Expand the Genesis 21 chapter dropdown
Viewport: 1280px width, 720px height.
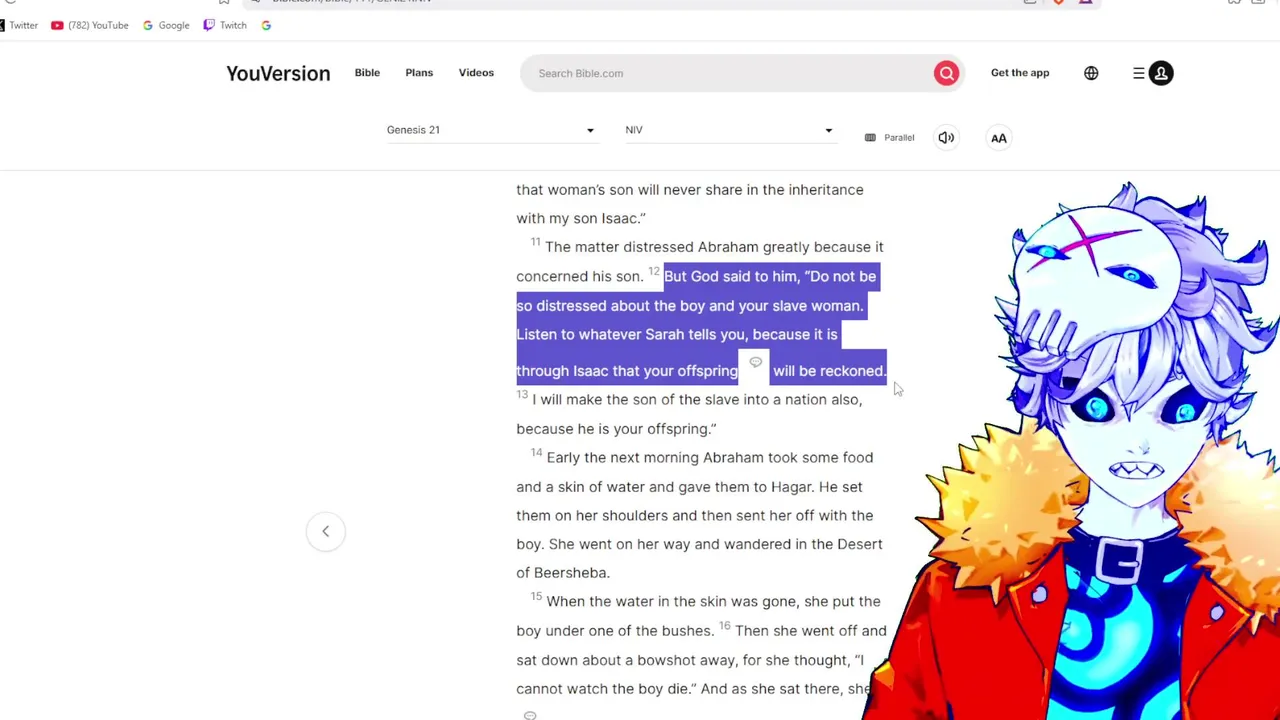[x=491, y=130]
